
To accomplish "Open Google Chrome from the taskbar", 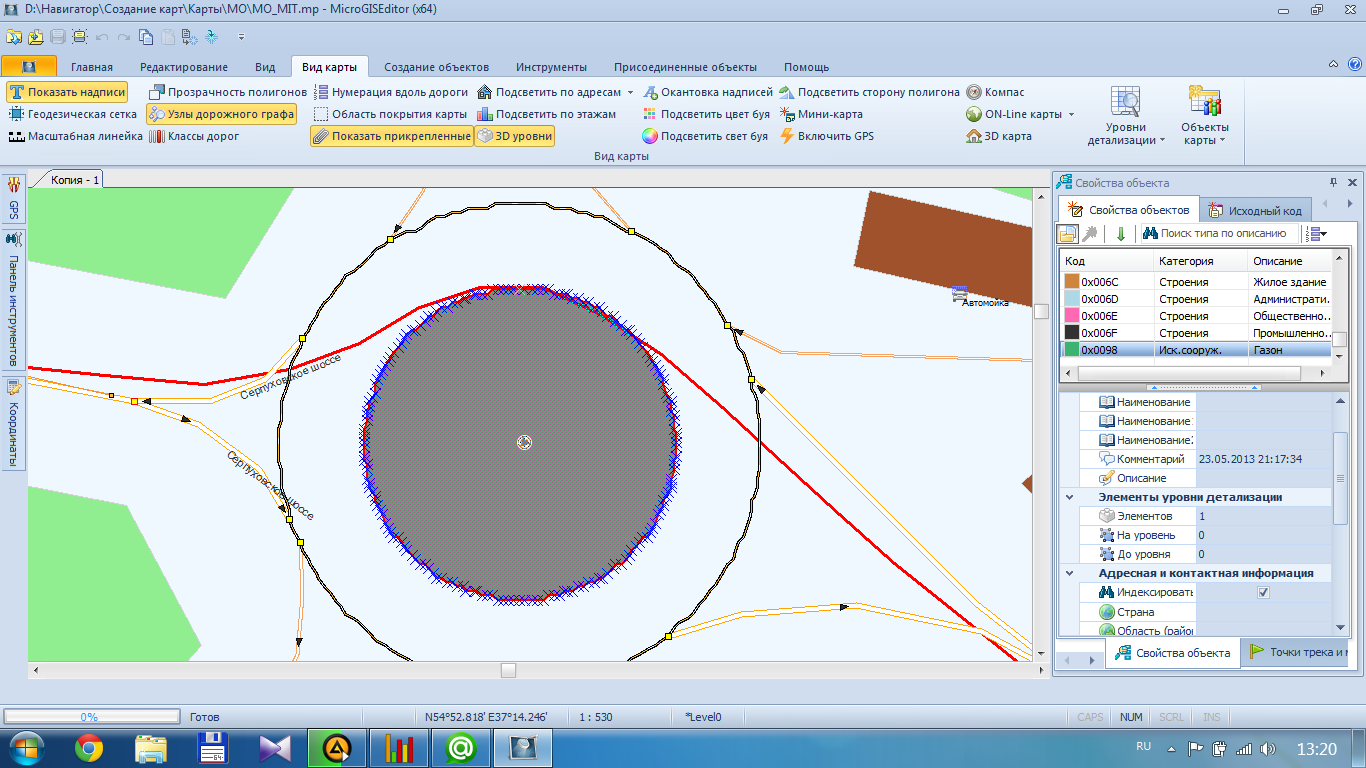I will click(88, 747).
